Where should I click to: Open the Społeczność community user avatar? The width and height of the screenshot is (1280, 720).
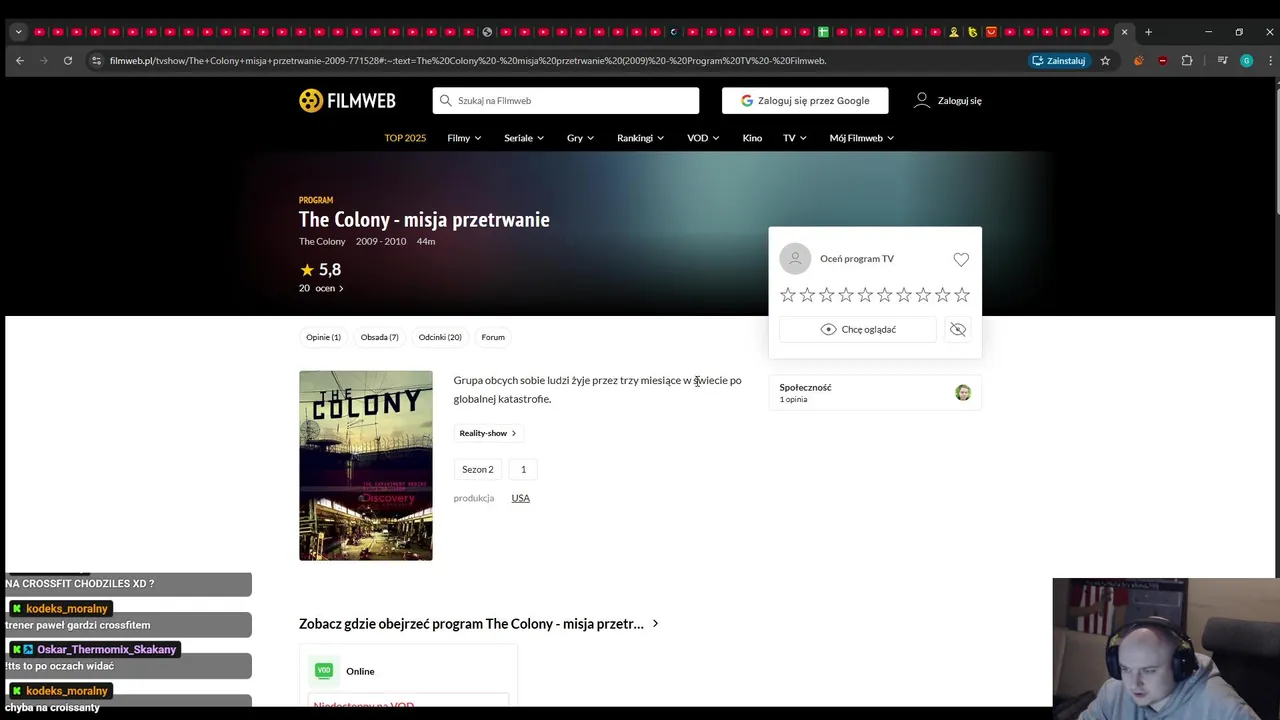pos(963,393)
